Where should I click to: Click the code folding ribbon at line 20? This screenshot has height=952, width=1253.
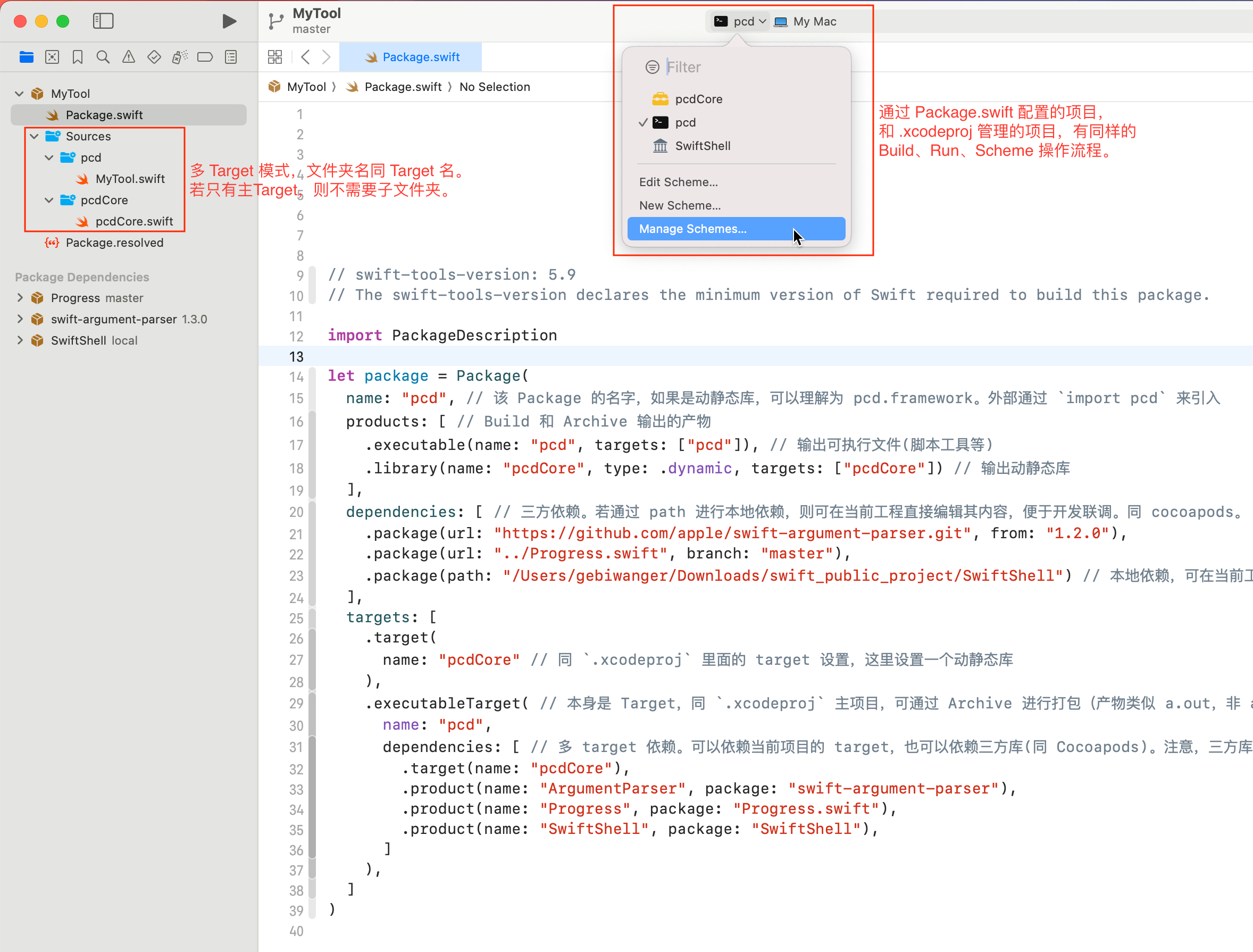pos(312,512)
